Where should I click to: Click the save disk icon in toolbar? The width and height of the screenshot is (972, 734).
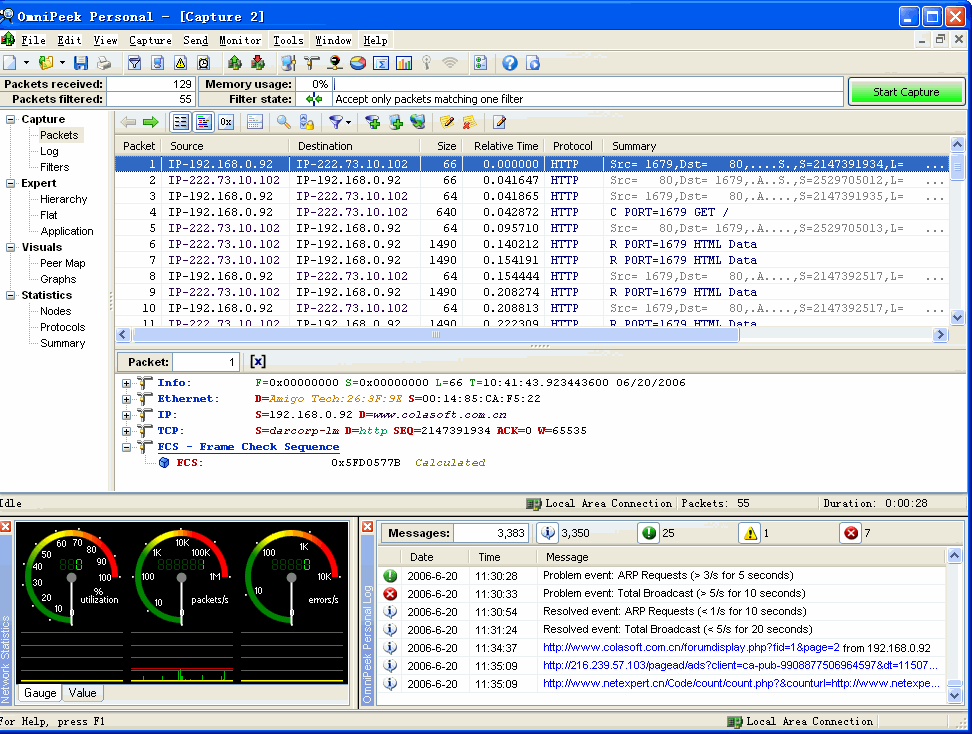tap(81, 63)
